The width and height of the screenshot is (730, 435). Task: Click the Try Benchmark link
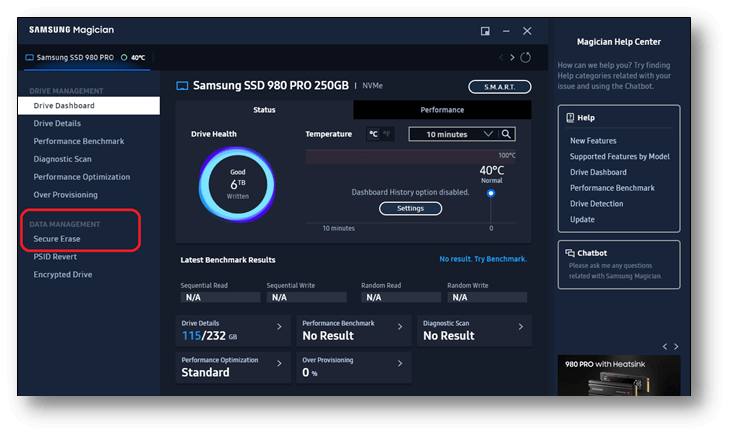coord(501,260)
